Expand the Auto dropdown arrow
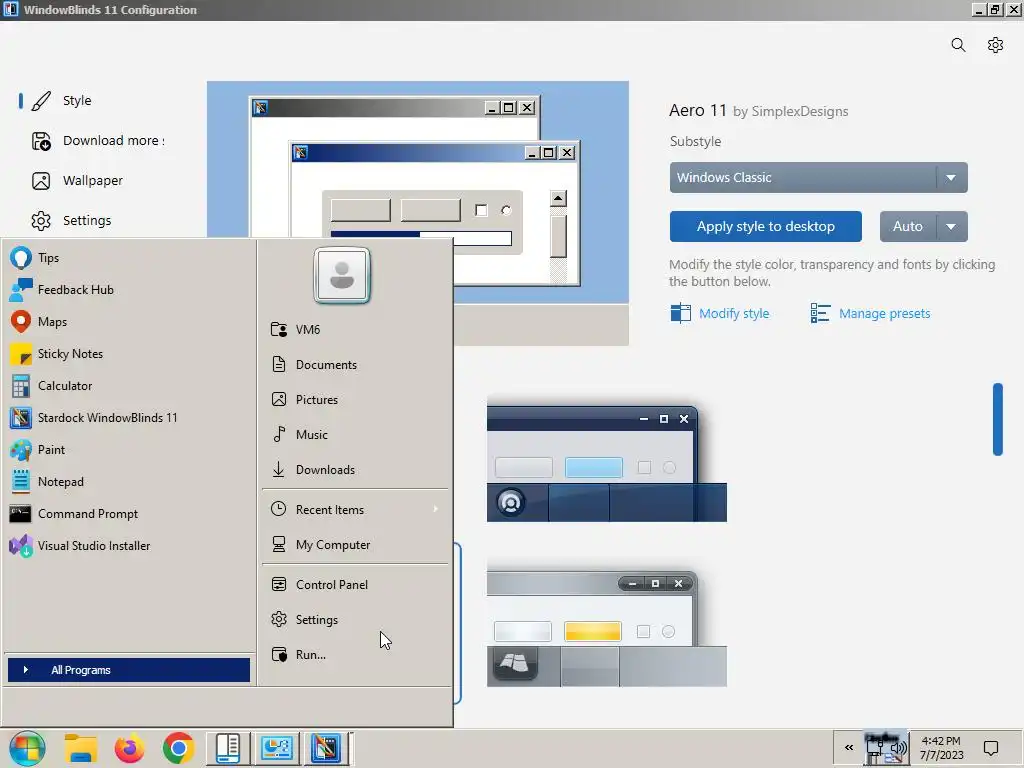 pyautogui.click(x=952, y=227)
